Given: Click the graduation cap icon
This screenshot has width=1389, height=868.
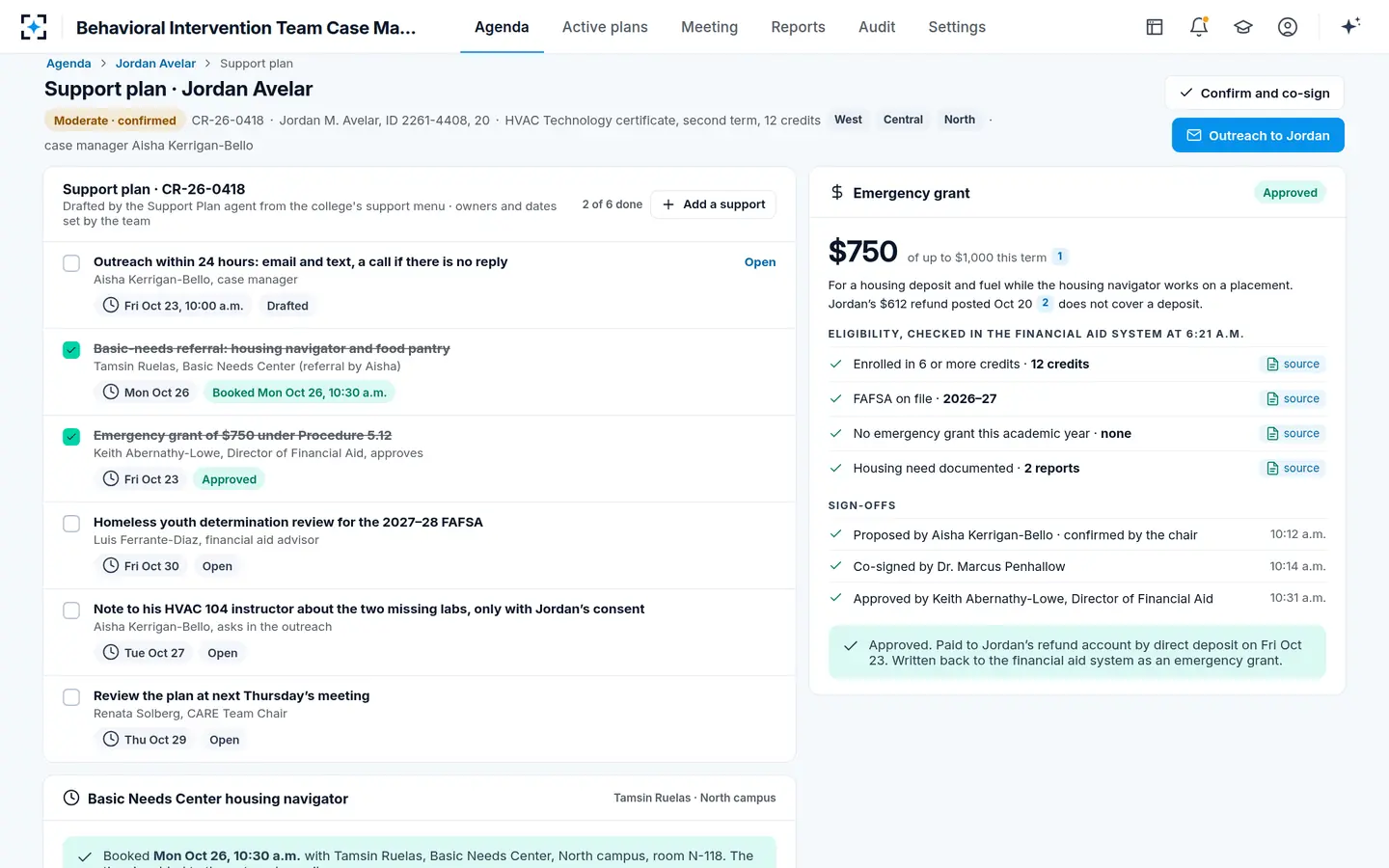Looking at the screenshot, I should (x=1243, y=27).
